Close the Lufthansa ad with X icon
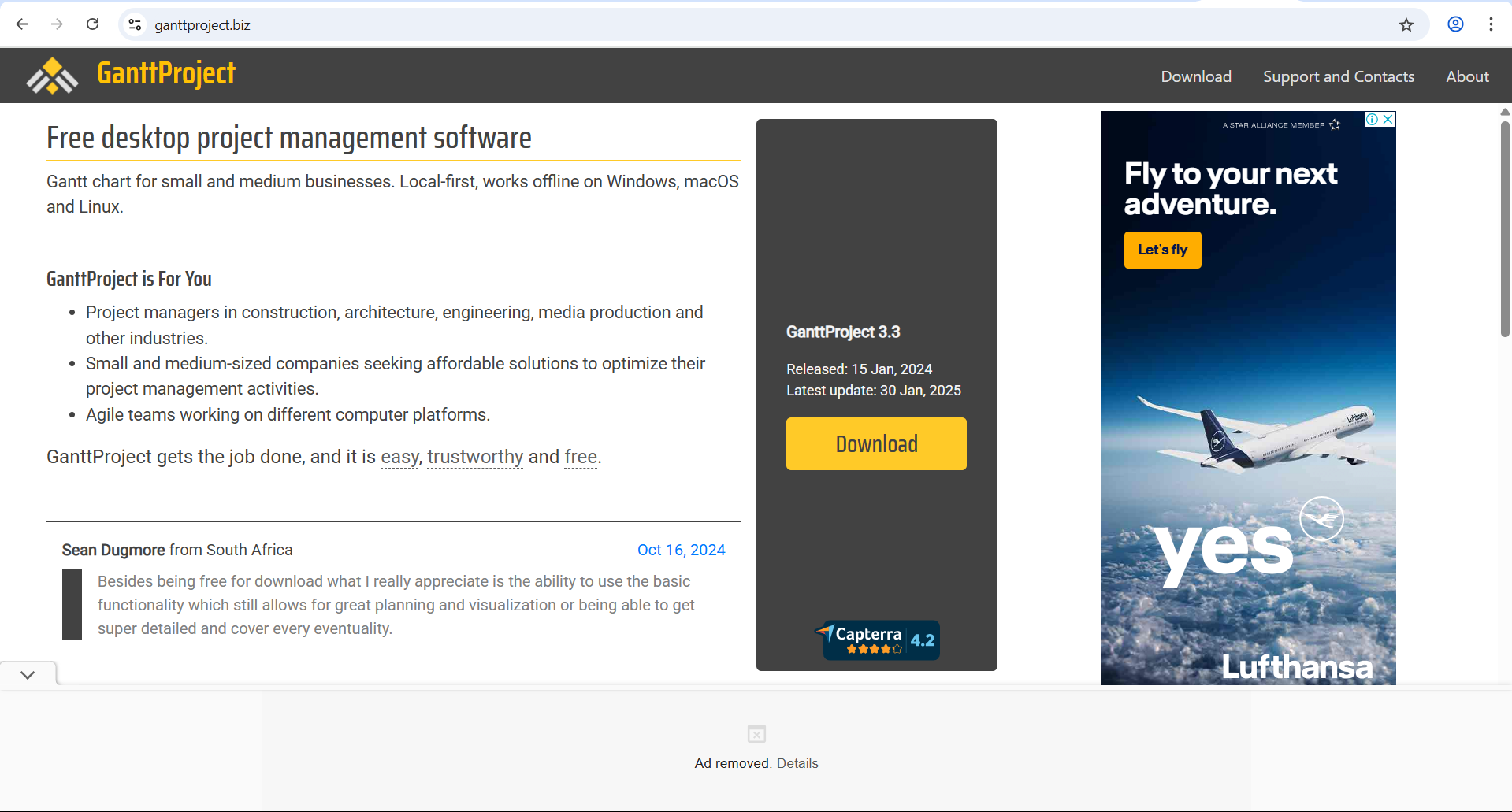 [x=1388, y=119]
